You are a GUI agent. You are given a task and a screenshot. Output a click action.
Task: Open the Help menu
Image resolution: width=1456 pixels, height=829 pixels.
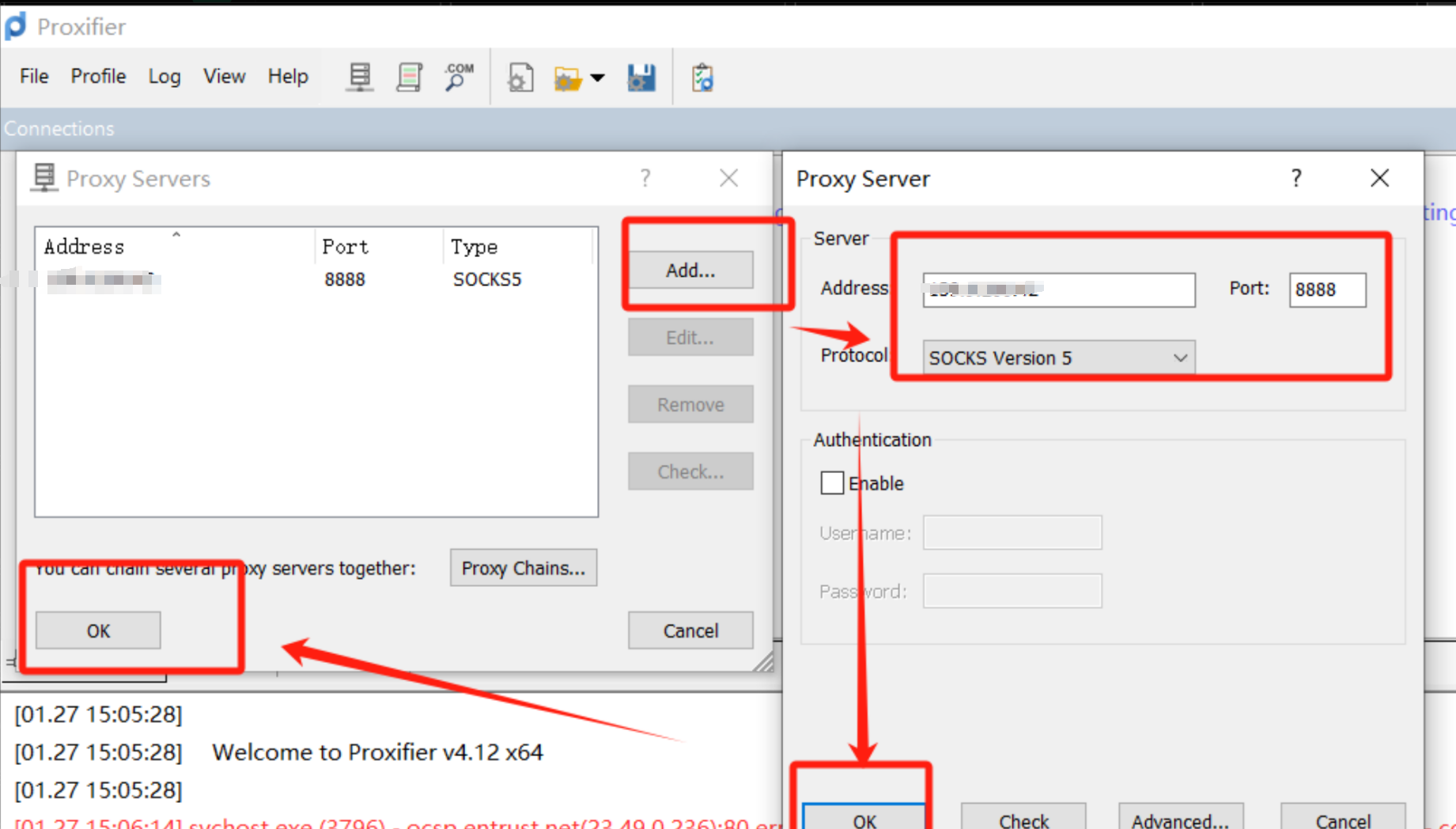288,76
